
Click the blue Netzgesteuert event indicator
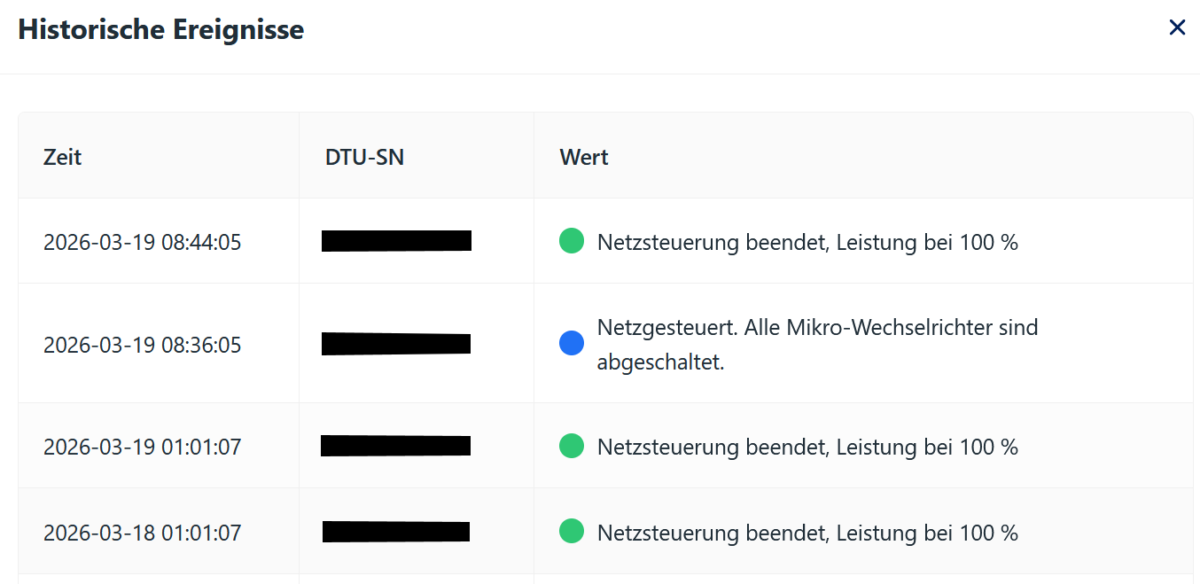point(571,343)
